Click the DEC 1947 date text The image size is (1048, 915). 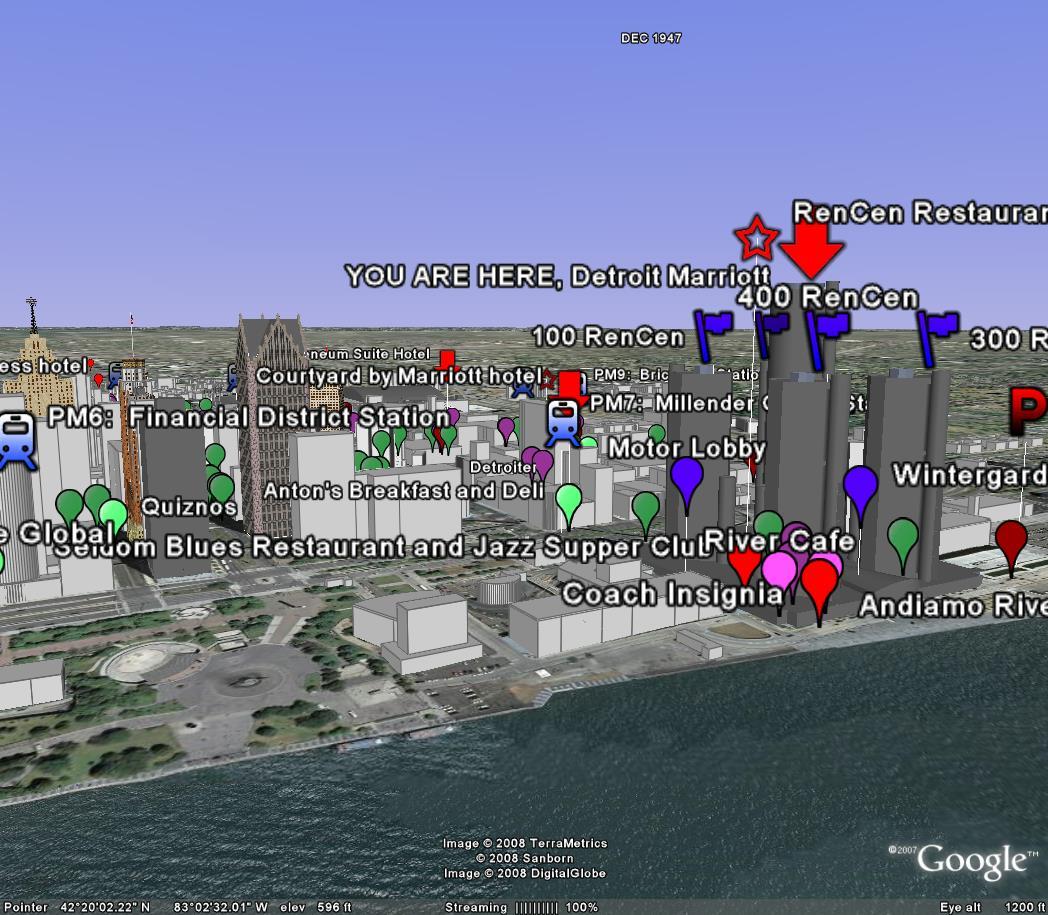[651, 38]
